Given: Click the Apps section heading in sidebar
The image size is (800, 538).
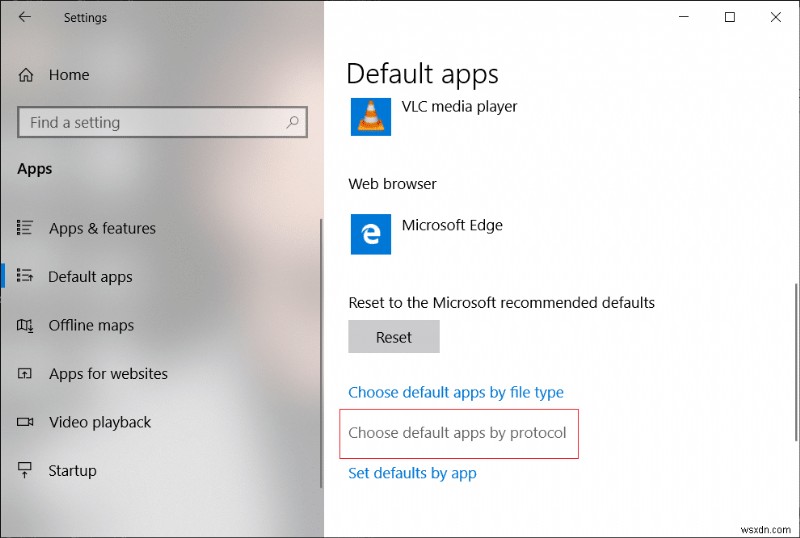Looking at the screenshot, I should click(35, 169).
